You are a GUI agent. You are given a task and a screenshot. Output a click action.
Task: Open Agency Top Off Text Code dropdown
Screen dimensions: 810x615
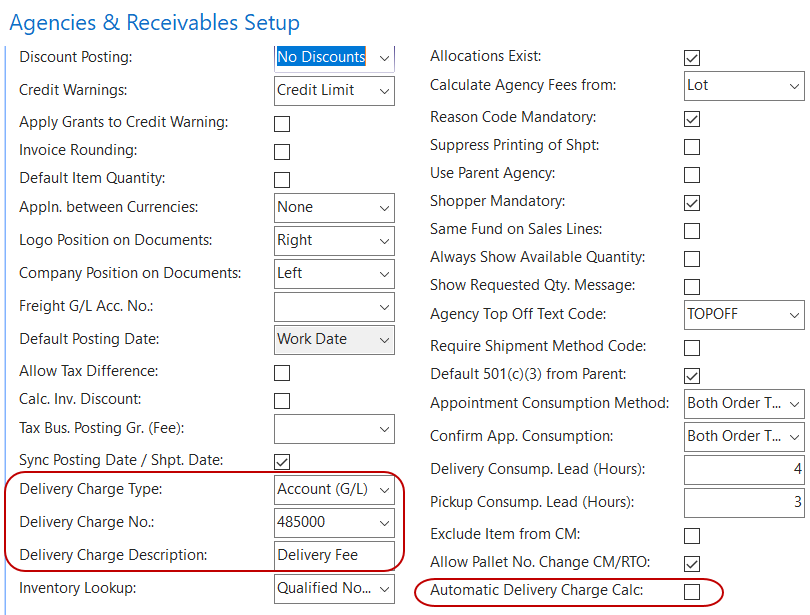[794, 315]
